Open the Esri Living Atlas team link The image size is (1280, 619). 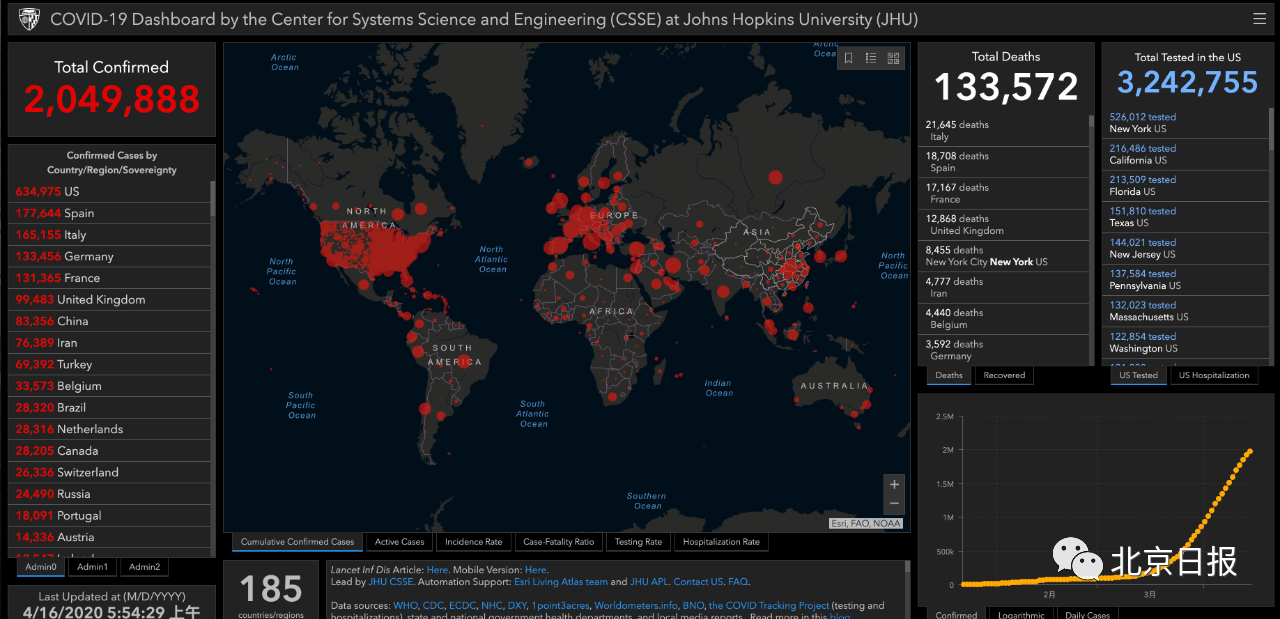coord(561,581)
